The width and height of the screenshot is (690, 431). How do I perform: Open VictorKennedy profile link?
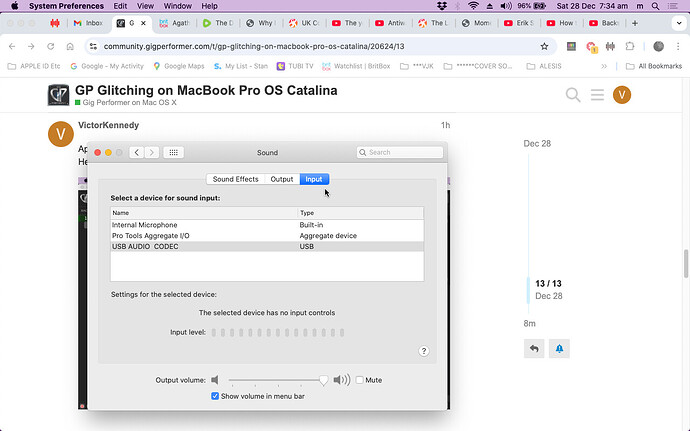point(108,125)
